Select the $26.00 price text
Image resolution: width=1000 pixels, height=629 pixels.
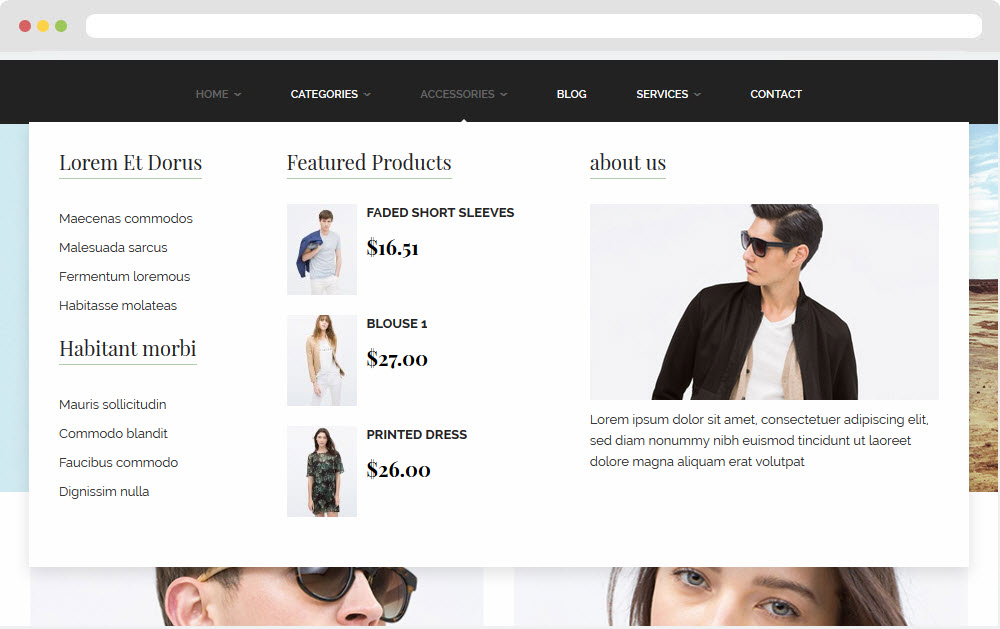coord(399,470)
